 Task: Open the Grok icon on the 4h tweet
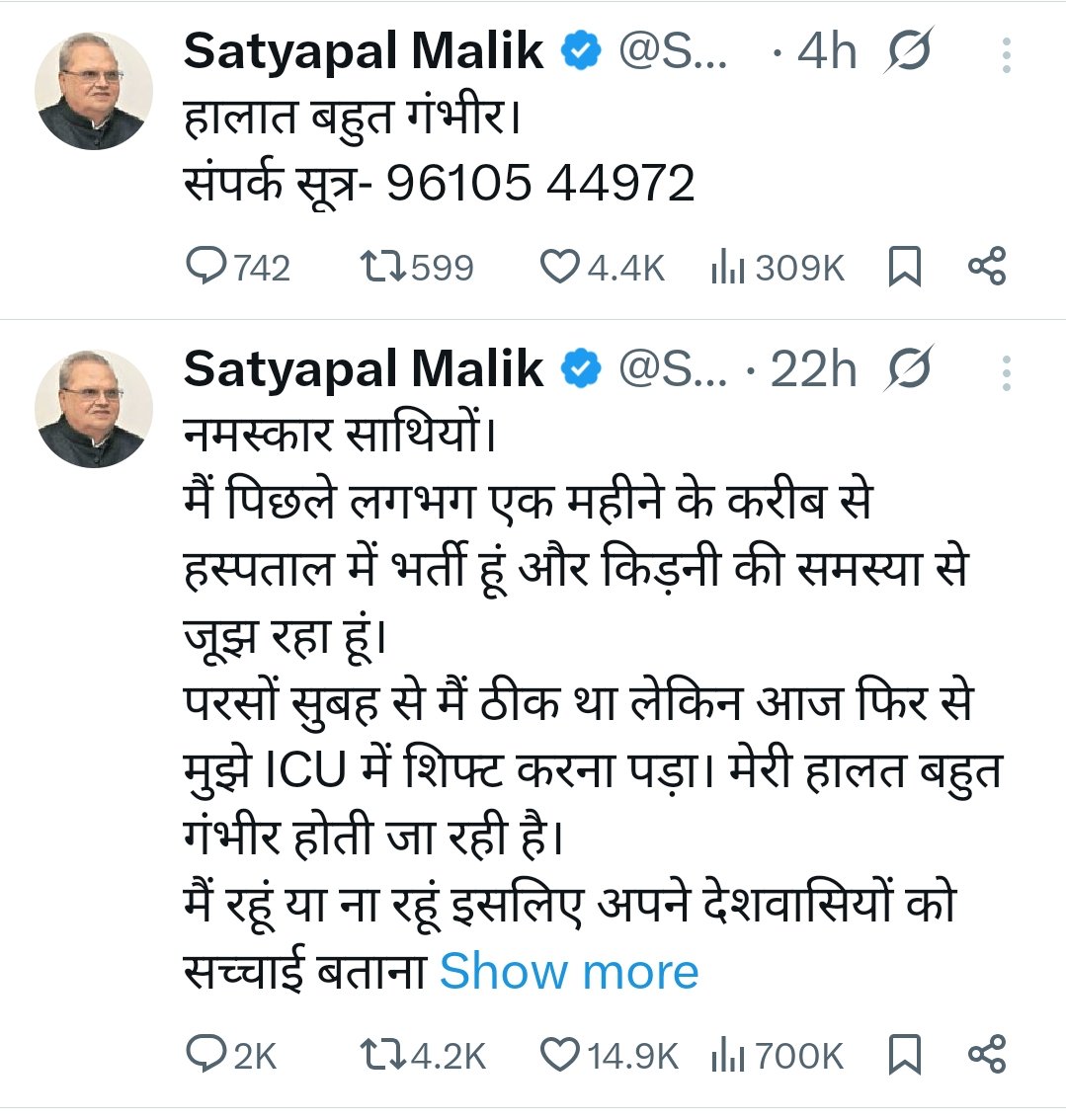(x=908, y=53)
